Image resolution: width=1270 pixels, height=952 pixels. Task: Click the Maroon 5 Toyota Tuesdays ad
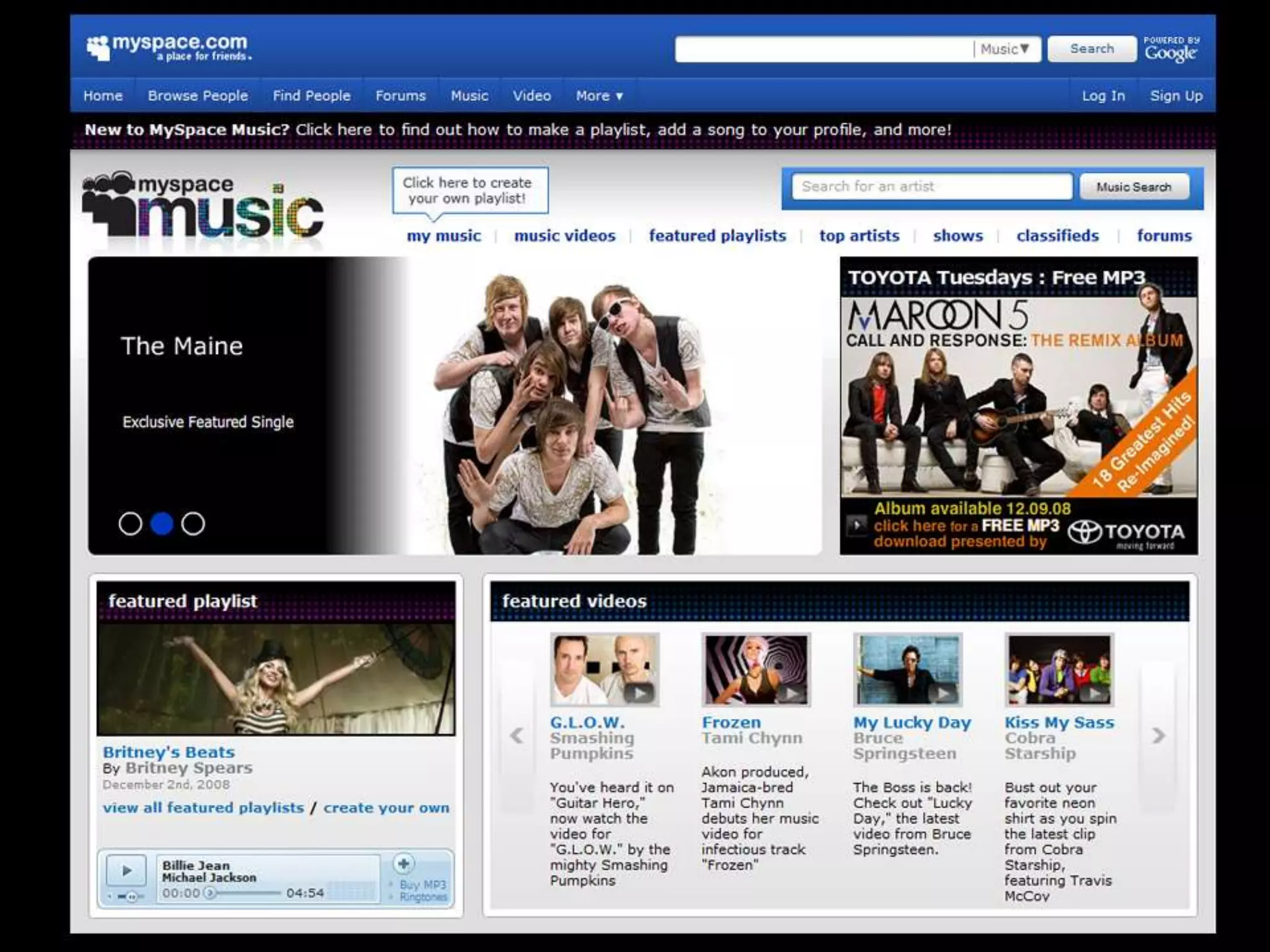coord(1019,406)
